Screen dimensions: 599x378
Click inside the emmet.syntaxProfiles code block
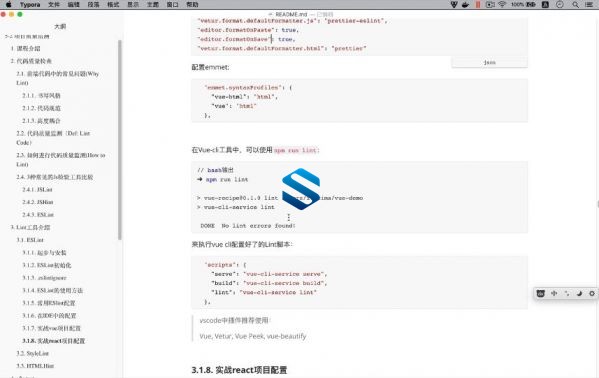point(359,101)
